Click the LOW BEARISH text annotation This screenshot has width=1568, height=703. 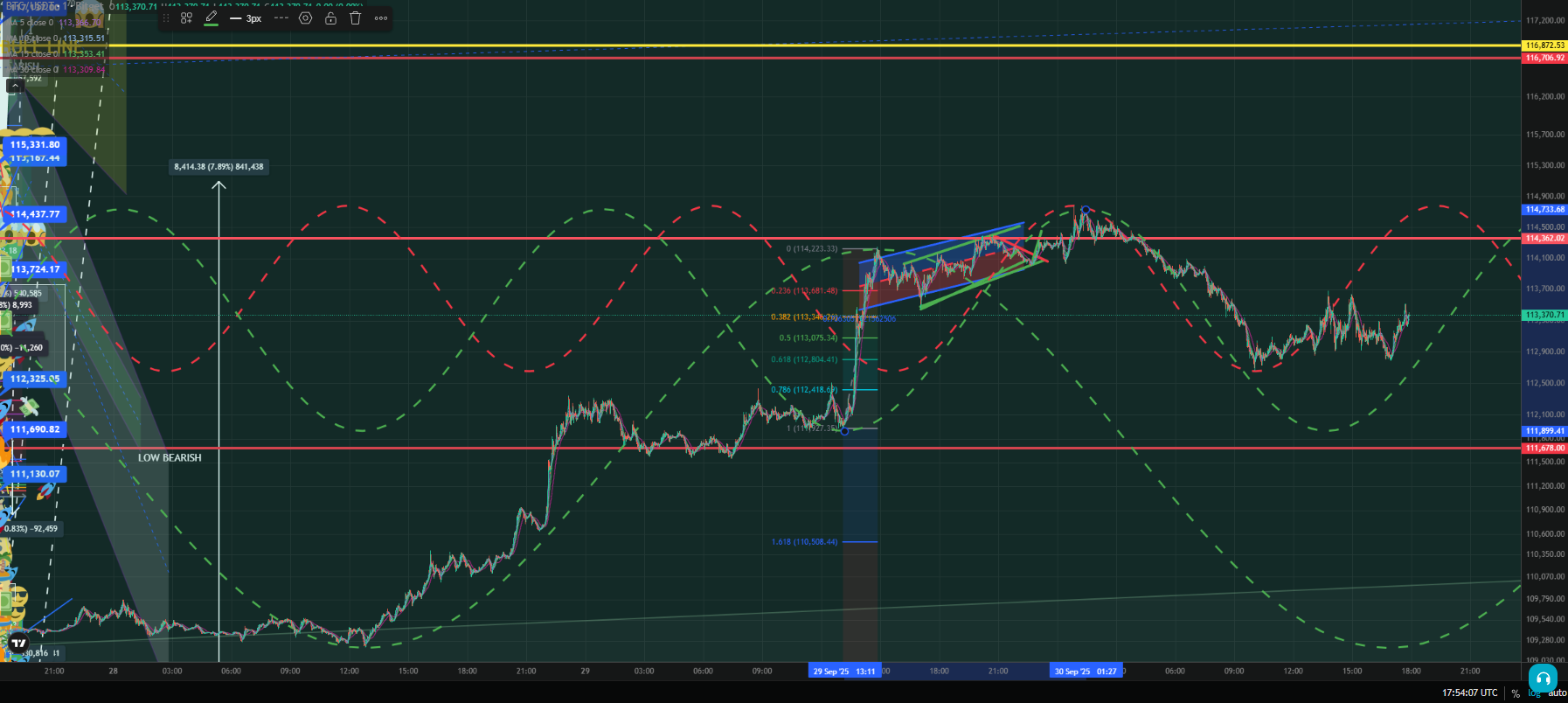(170, 458)
